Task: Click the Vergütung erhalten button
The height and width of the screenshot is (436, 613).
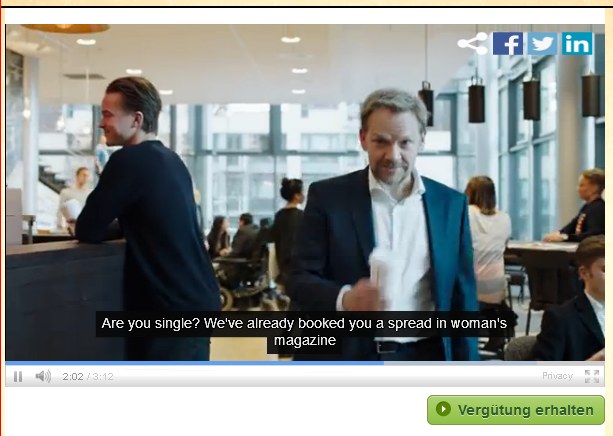Action: click(x=516, y=410)
